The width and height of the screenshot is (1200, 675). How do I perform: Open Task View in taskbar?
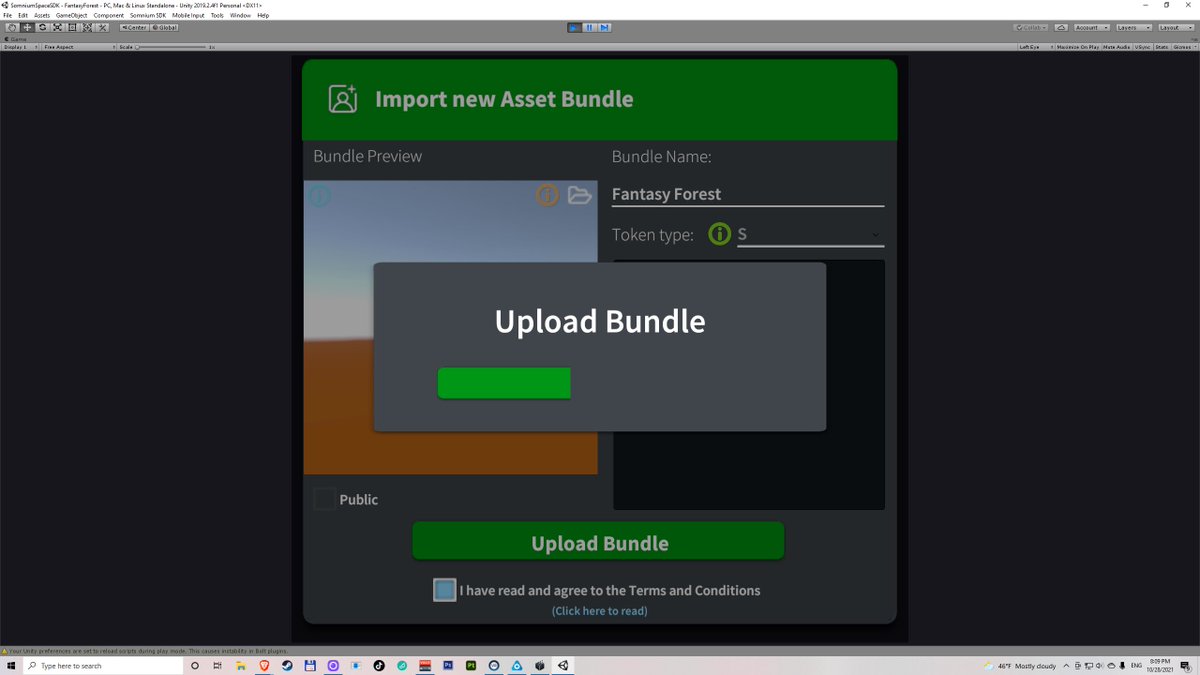217,665
